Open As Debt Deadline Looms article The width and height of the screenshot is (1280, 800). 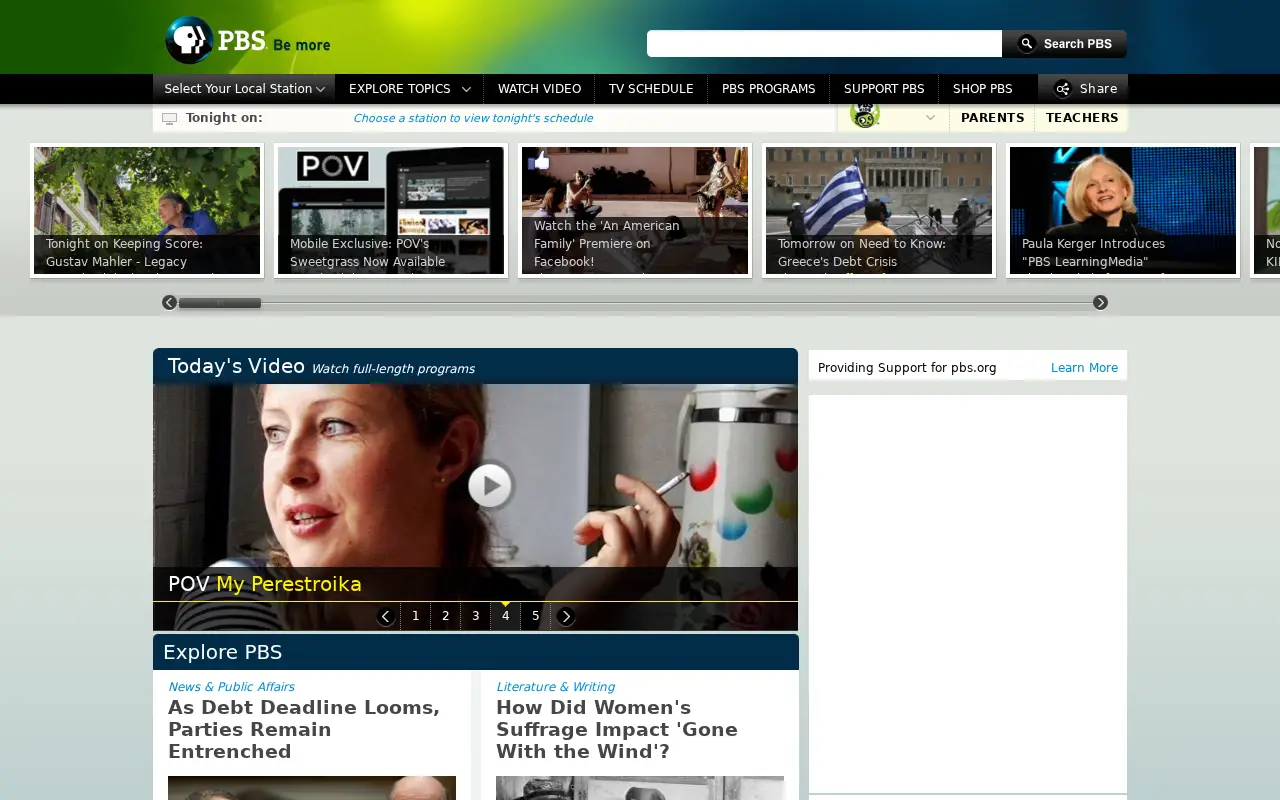304,729
